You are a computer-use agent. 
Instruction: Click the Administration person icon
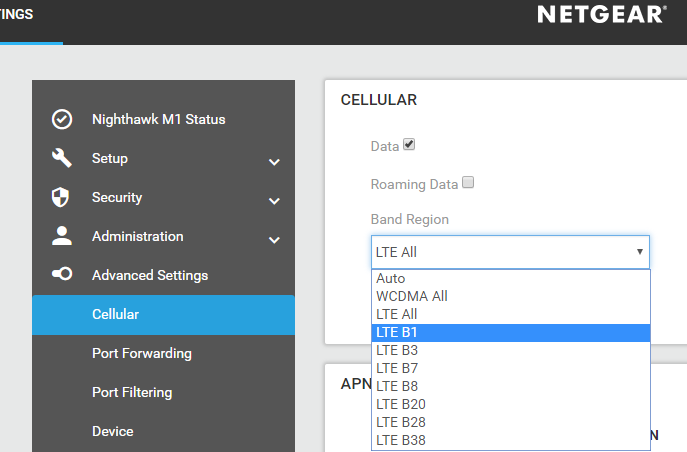click(62, 236)
